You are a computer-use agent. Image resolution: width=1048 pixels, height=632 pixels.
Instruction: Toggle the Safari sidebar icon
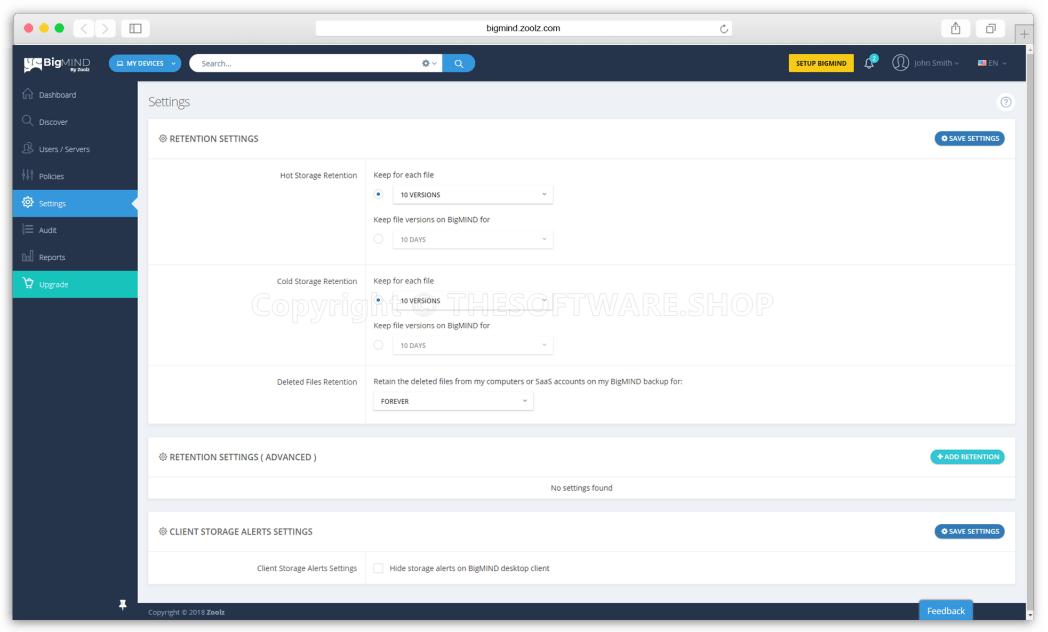point(135,28)
